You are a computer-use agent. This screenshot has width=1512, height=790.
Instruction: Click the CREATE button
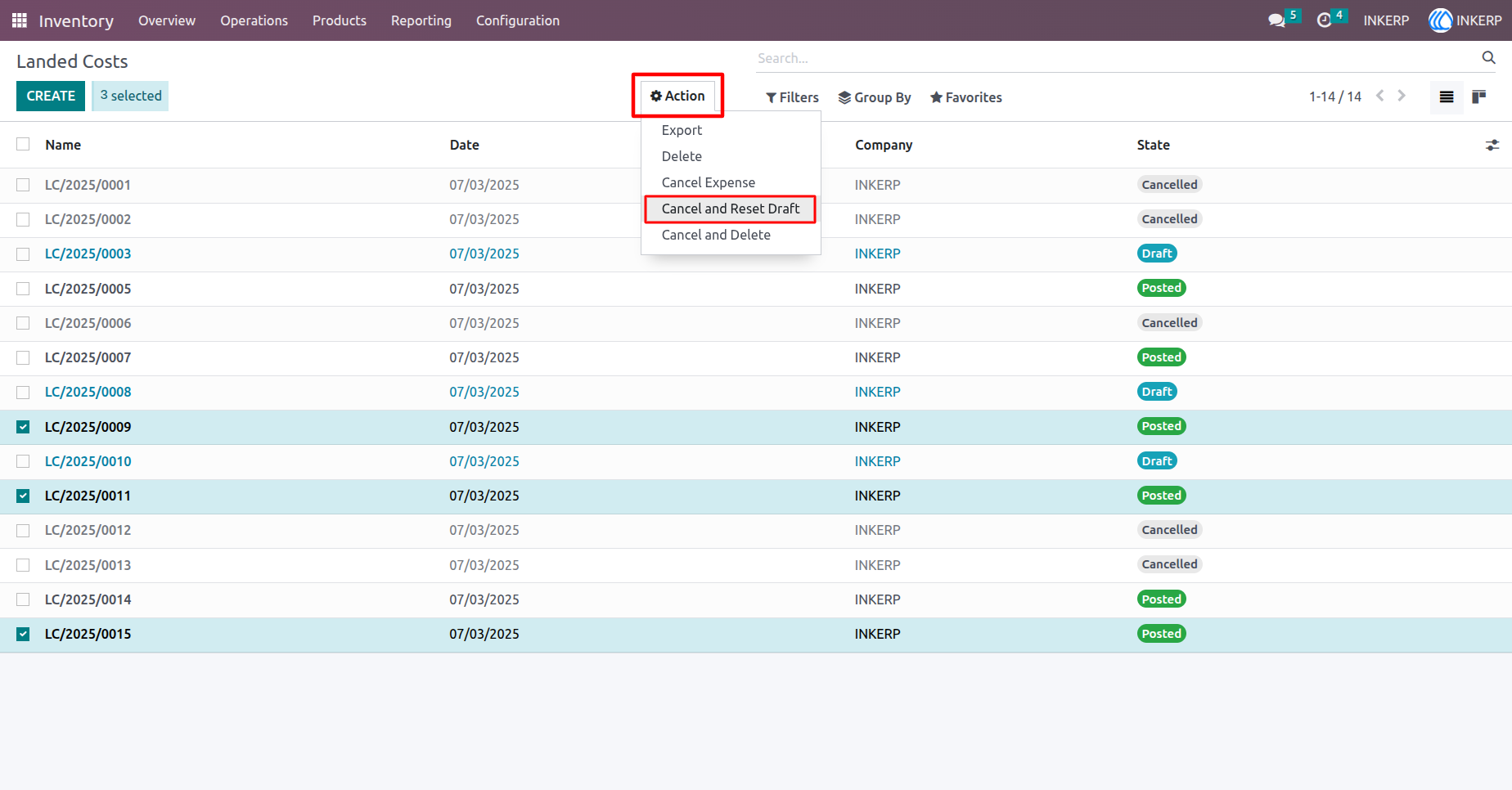tap(51, 96)
